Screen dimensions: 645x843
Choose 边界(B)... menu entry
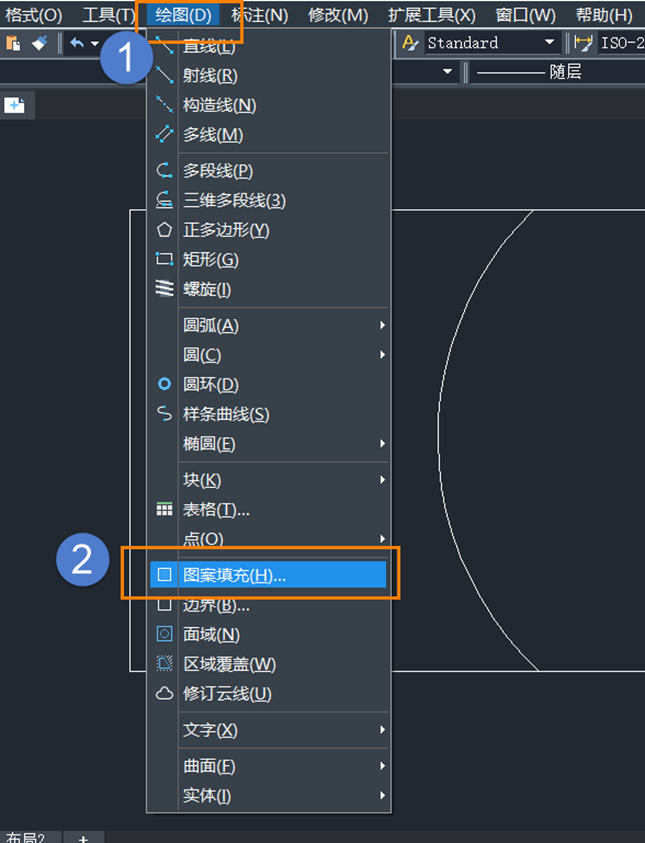268,605
